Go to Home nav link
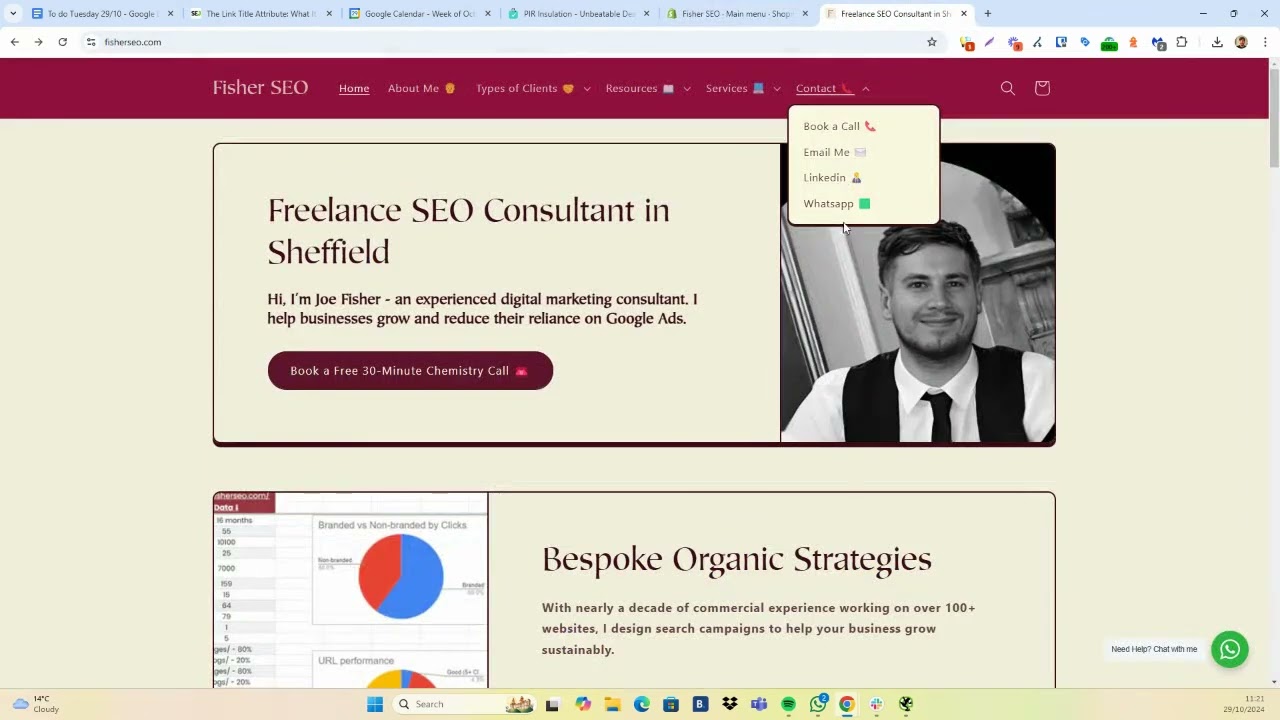Viewport: 1280px width, 720px height. [x=354, y=88]
